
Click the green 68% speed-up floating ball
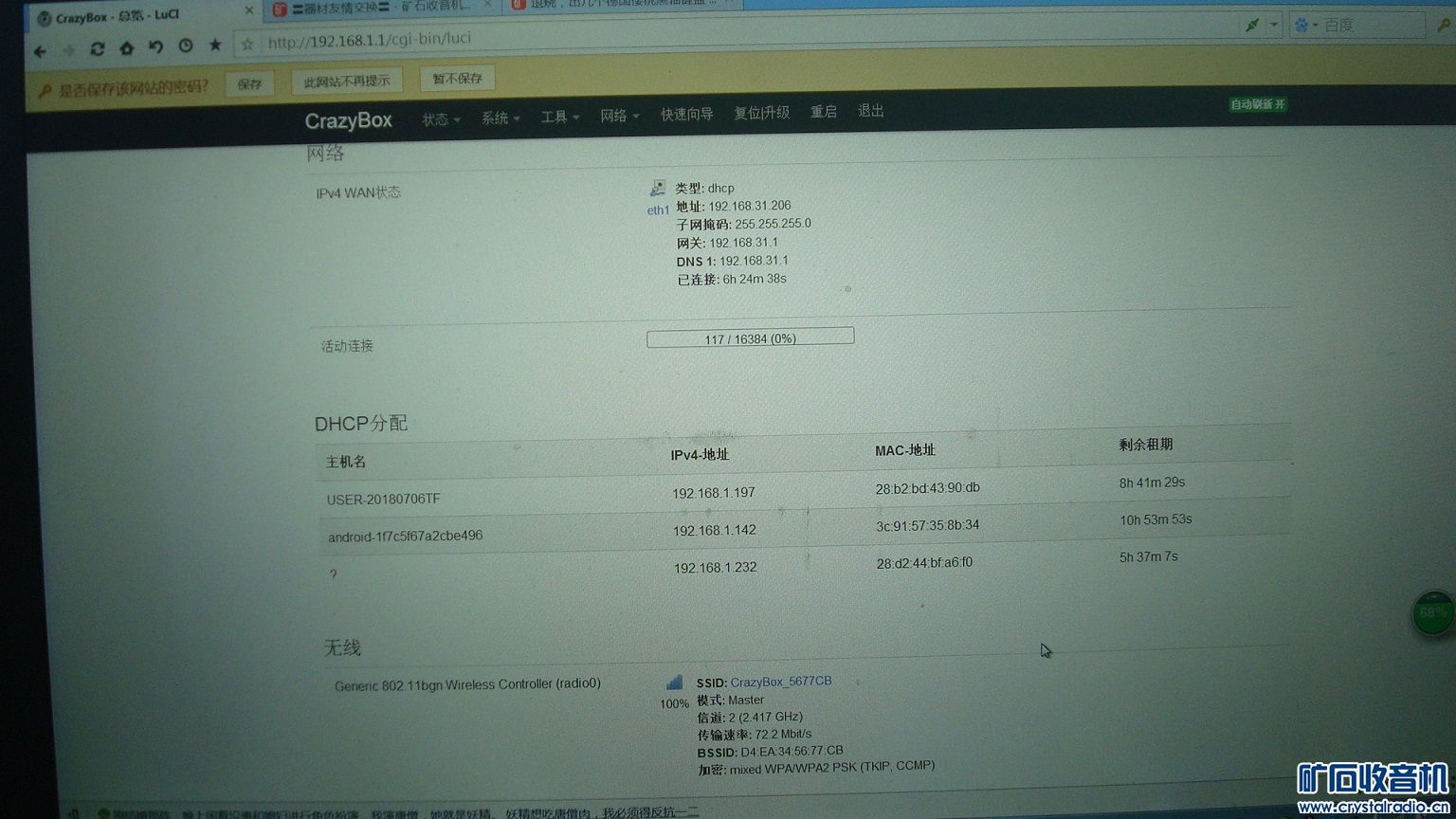pos(1433,613)
